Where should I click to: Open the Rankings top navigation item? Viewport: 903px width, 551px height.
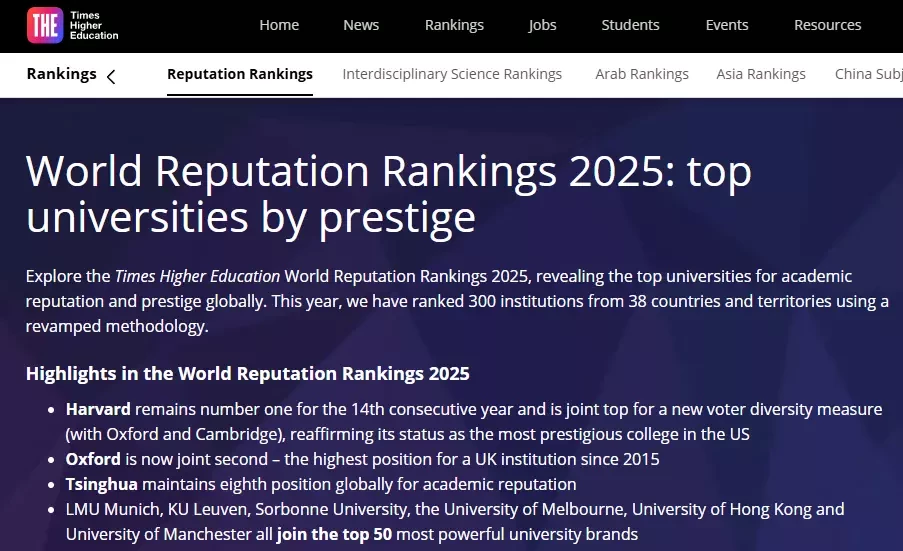454,25
